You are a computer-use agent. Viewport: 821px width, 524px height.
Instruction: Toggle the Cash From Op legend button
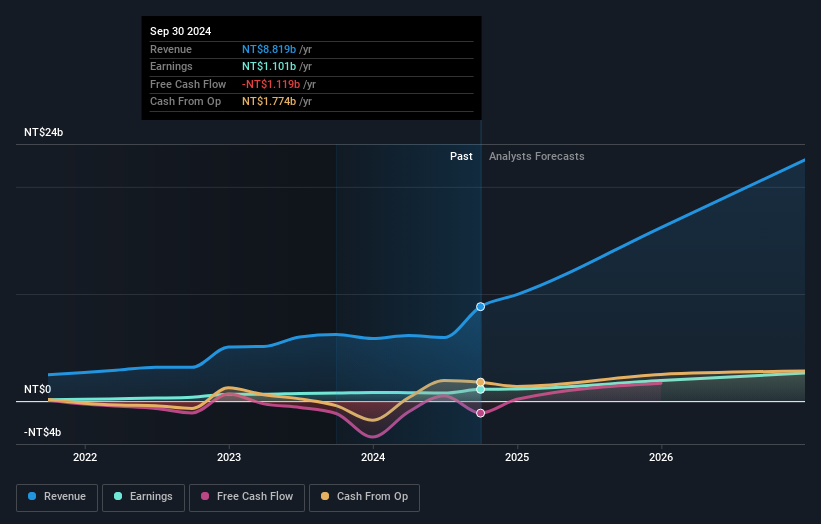coord(364,497)
